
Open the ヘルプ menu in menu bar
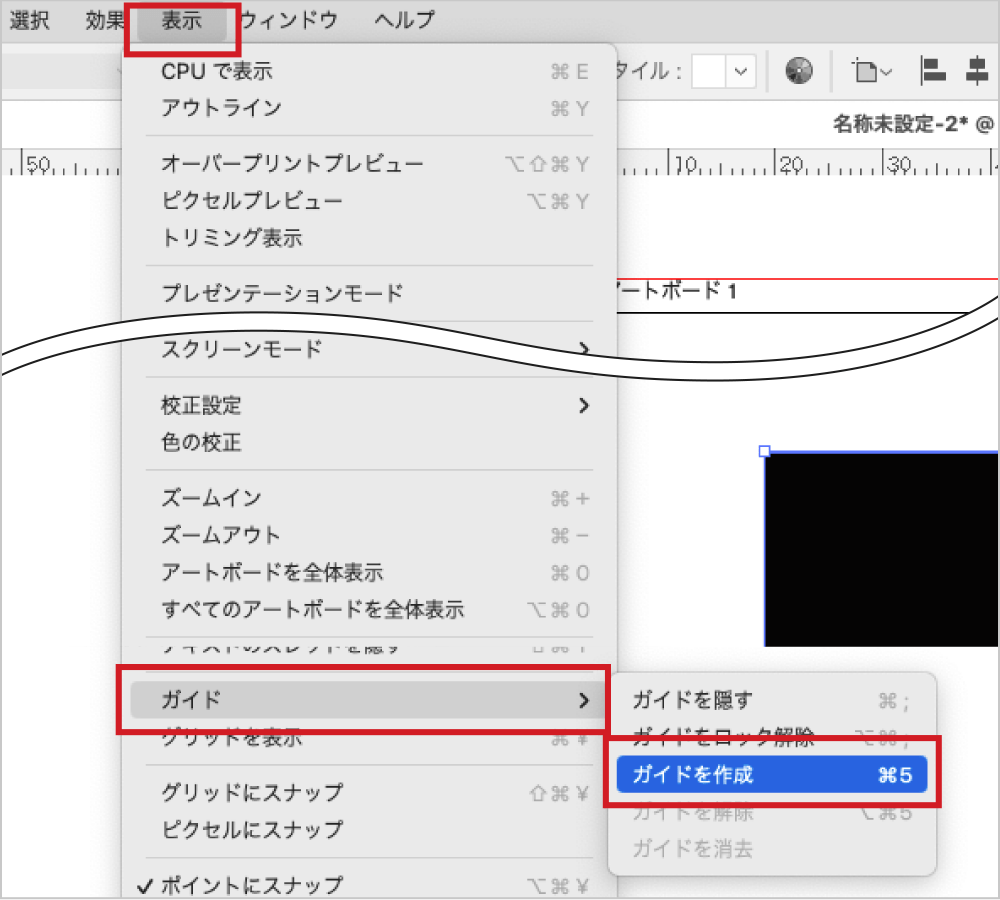(404, 20)
